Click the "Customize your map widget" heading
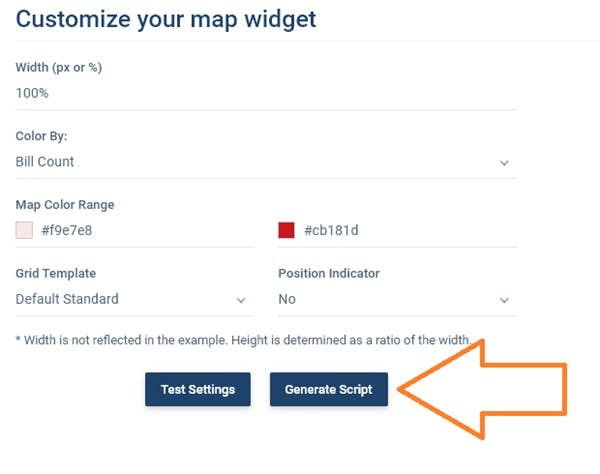Screen dimensions: 600x474 tap(166, 18)
